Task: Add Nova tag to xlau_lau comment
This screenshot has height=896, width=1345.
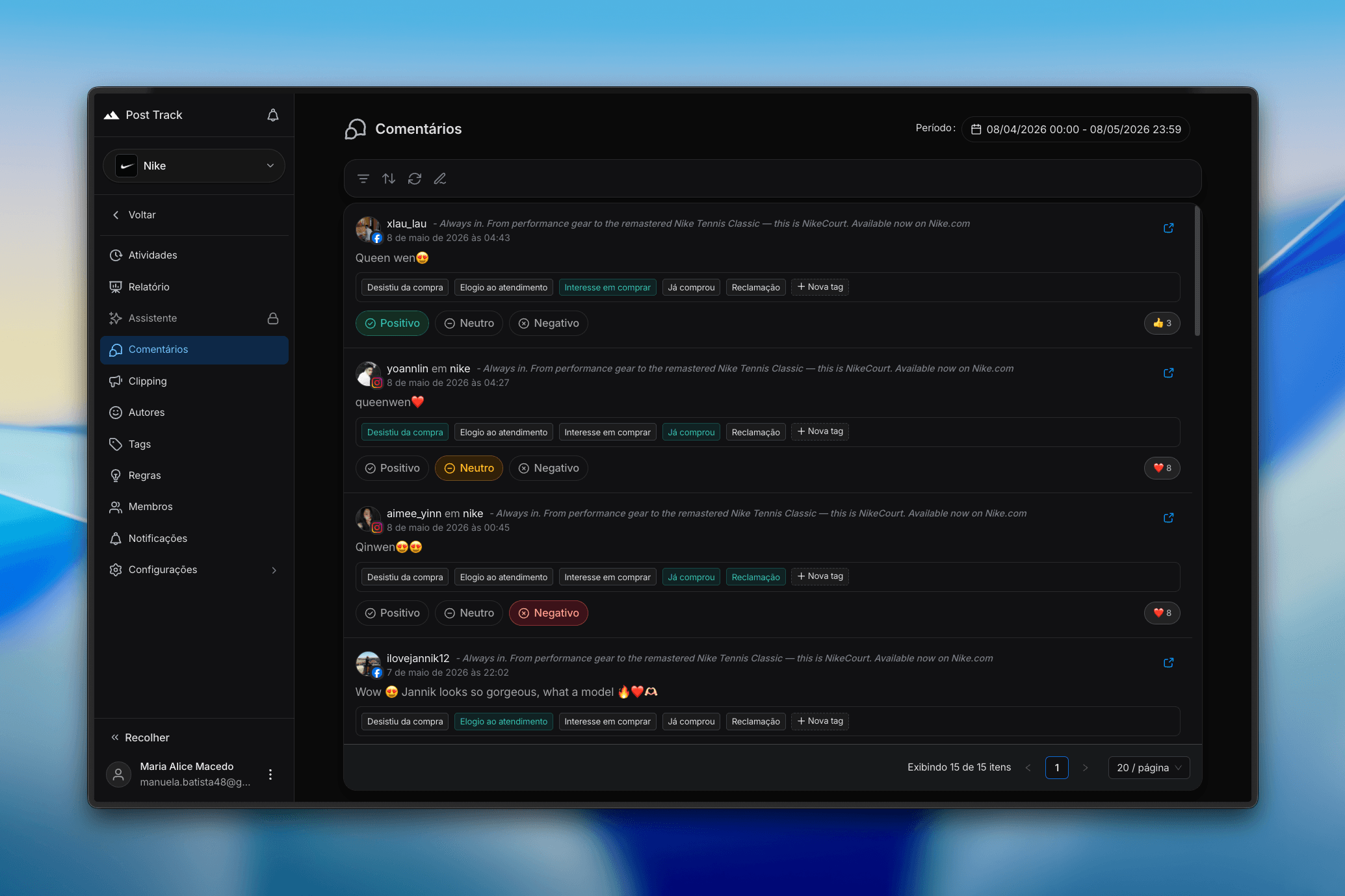Action: pyautogui.click(x=820, y=287)
